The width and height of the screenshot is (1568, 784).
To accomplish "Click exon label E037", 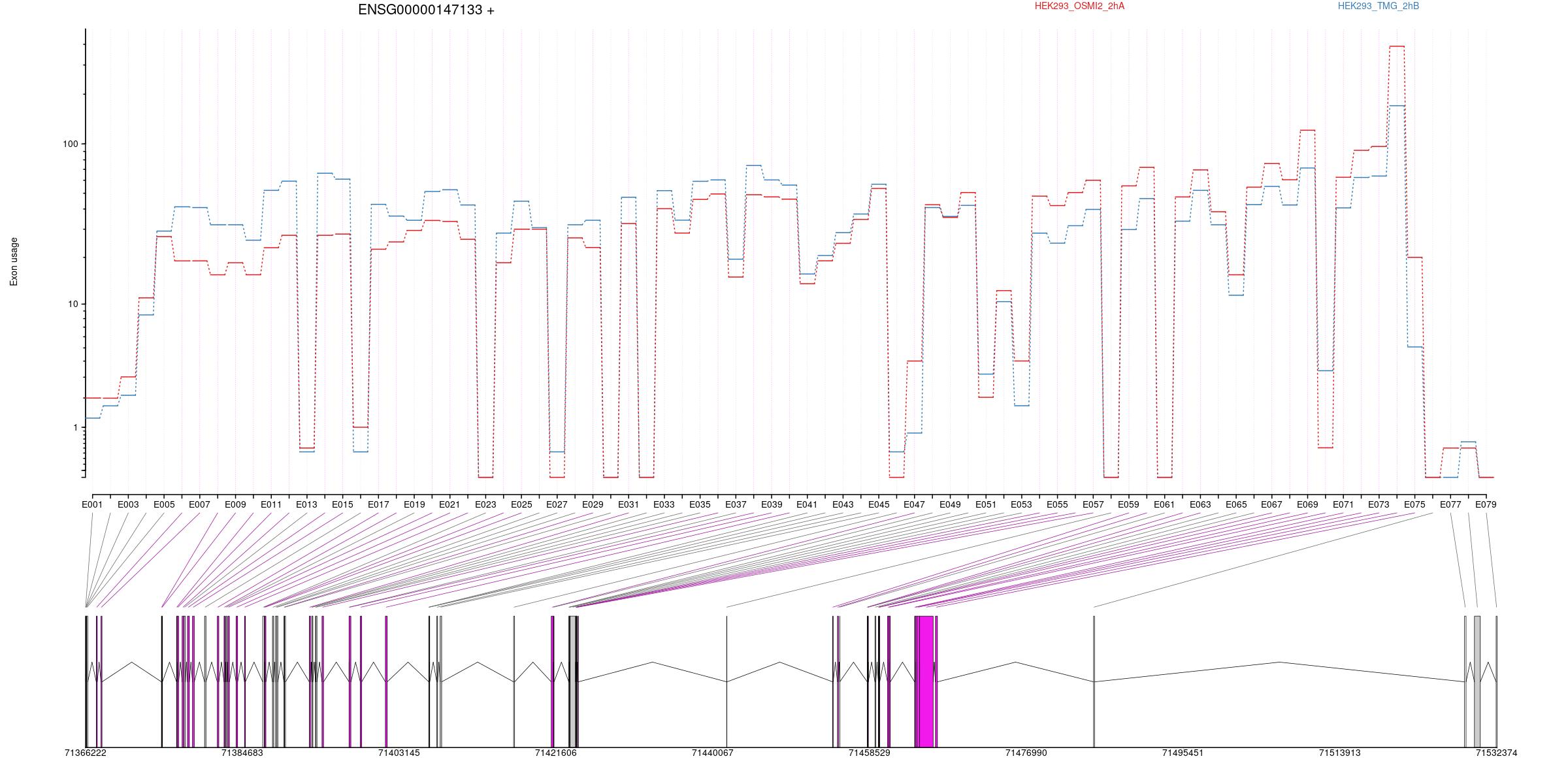I will (x=736, y=504).
